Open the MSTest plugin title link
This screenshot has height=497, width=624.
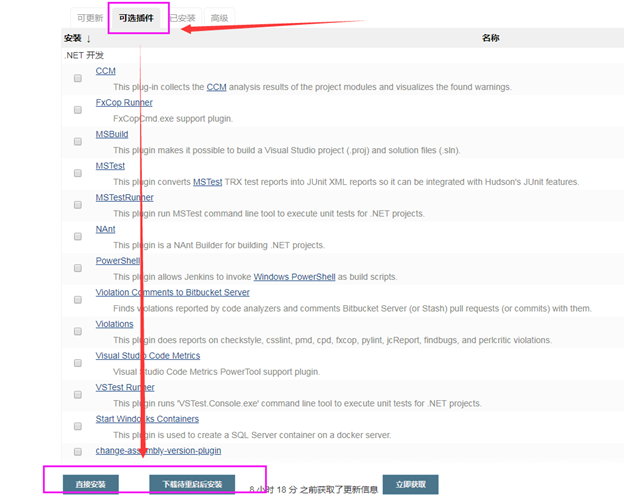(x=110, y=166)
